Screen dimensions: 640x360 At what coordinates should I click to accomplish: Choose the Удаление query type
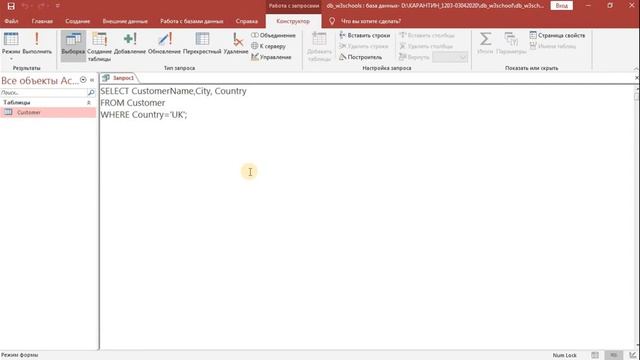point(236,43)
